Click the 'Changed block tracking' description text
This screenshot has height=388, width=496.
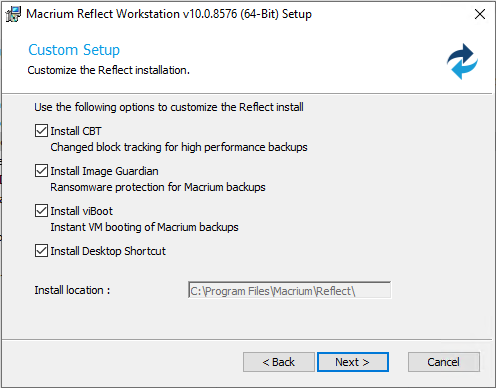pos(179,147)
